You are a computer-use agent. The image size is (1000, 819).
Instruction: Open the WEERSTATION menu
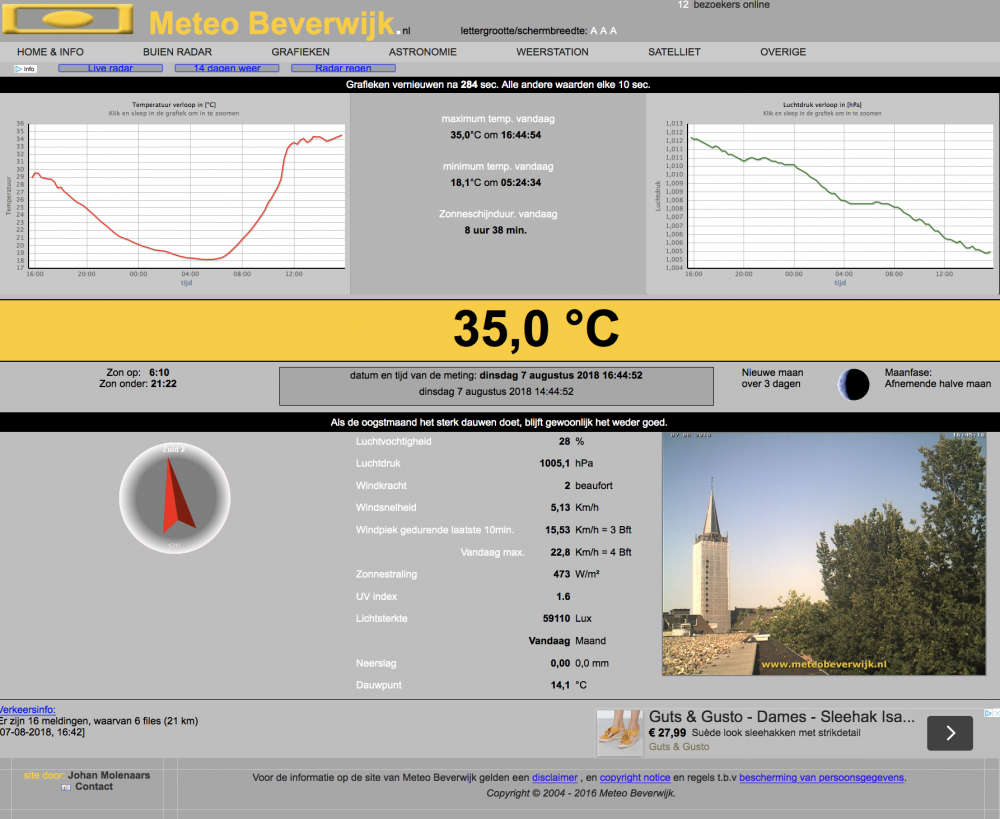[552, 52]
